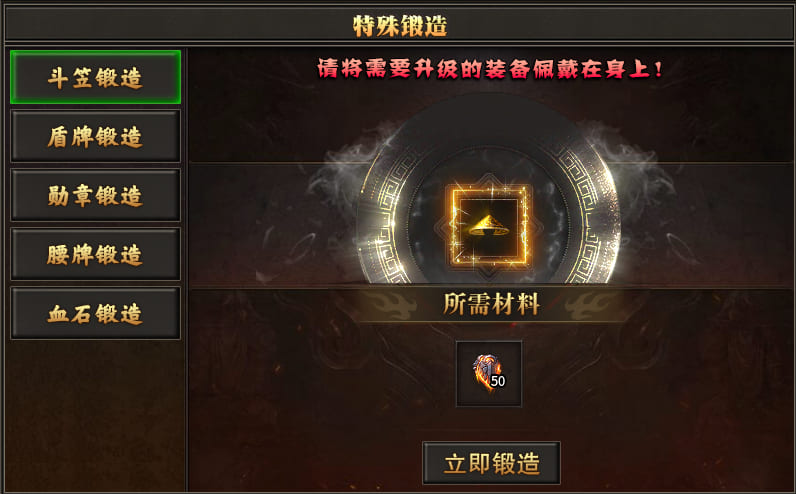796x494 pixels.
Task: Click the 特殊锻造 window title
Action: 400,25
